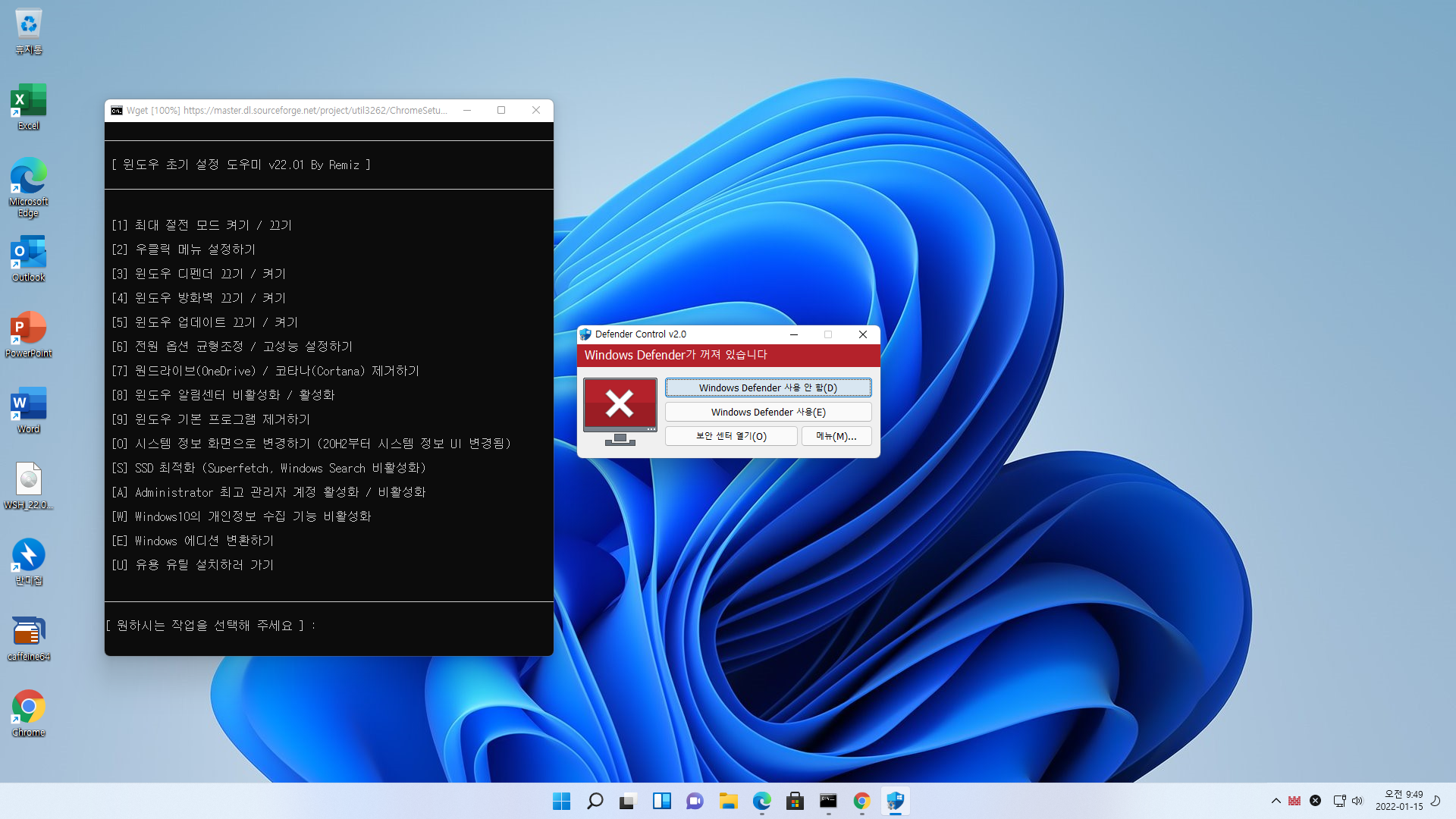This screenshot has width=1456, height=819.
Task: Open the network tray icon
Action: [1339, 801]
